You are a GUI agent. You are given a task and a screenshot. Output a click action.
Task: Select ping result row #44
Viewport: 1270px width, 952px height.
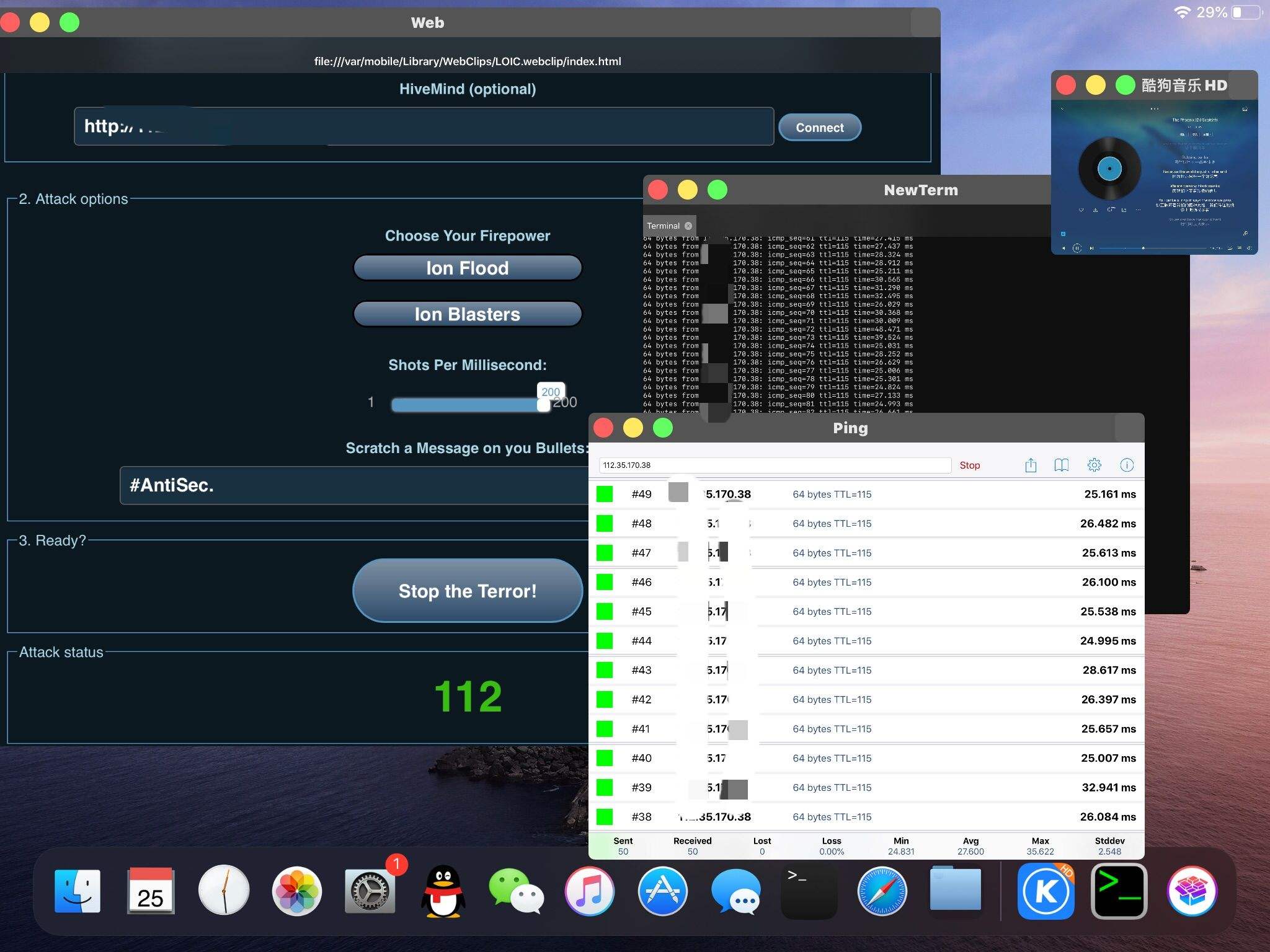866,640
